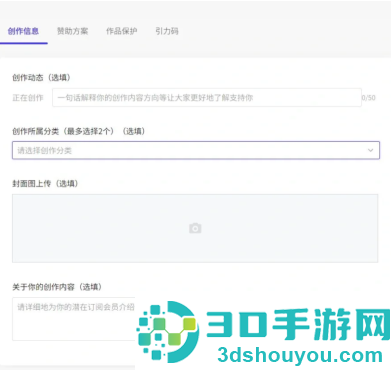This screenshot has height=370, width=391.
Task: Open the 引力码 tab
Action: 167,31
